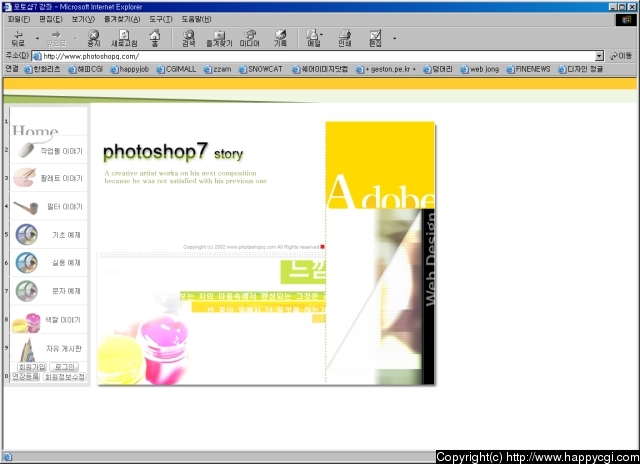Open the zzam links bar shortcut
Viewport: 640px width, 464px height.
[217, 69]
